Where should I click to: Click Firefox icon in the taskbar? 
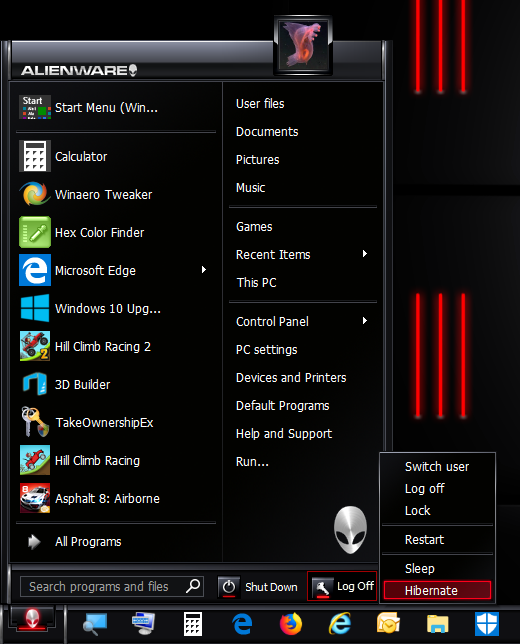(291, 624)
